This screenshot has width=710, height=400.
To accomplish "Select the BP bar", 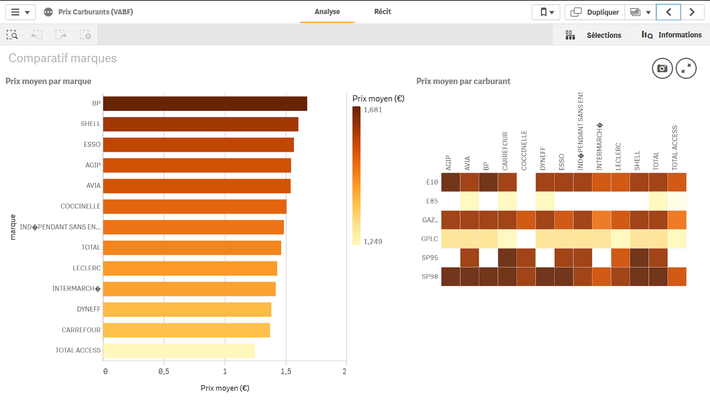I will click(205, 103).
